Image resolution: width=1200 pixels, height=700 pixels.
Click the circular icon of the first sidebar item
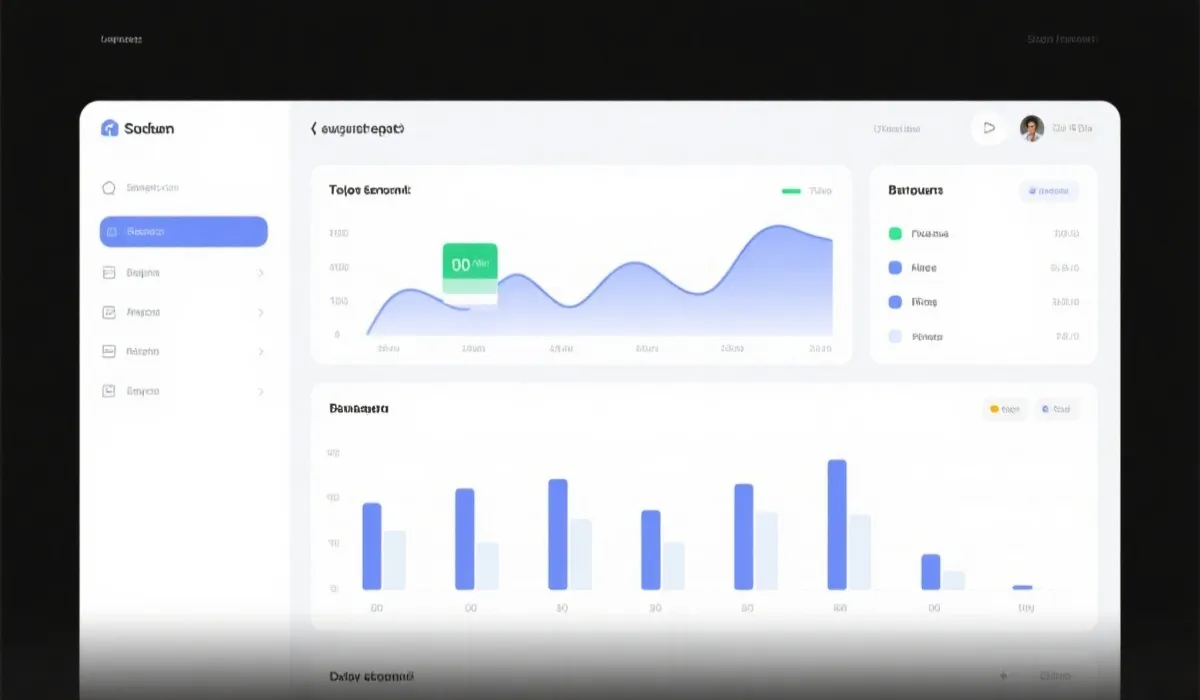(x=109, y=188)
